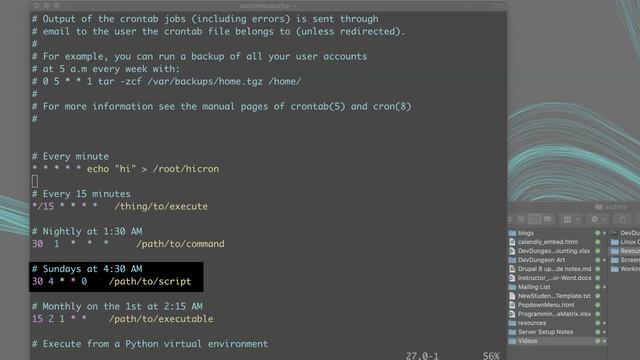The image size is (640, 360).
Task: Click the Finder share button
Action: pos(622,219)
